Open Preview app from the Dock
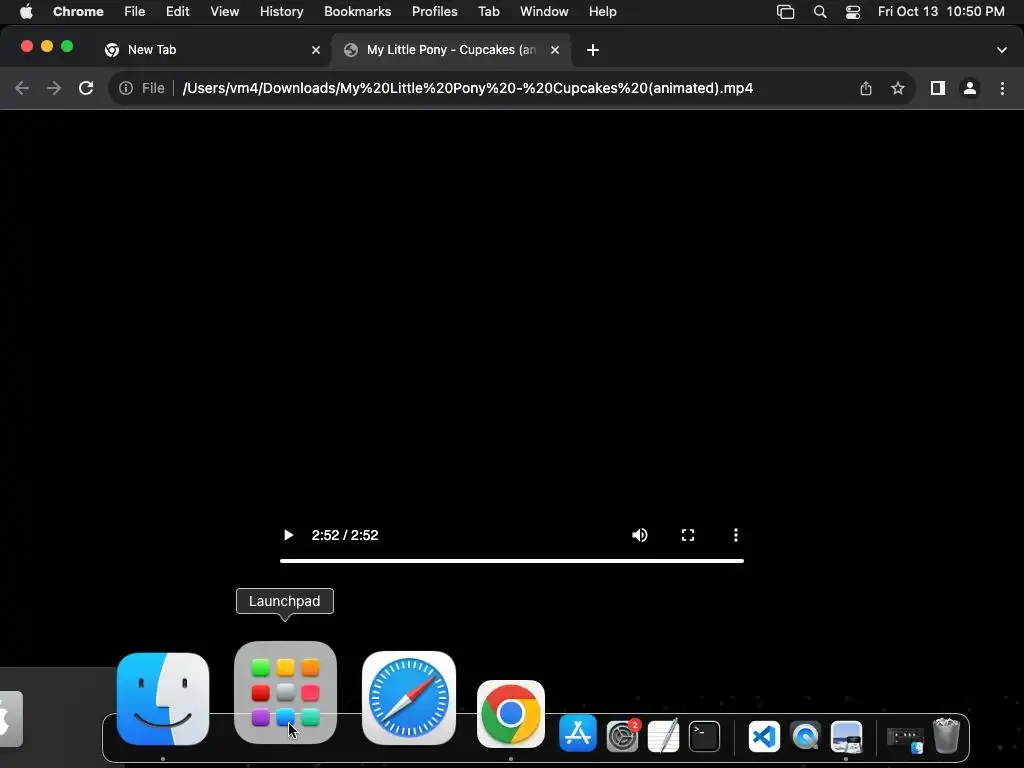 [846, 737]
